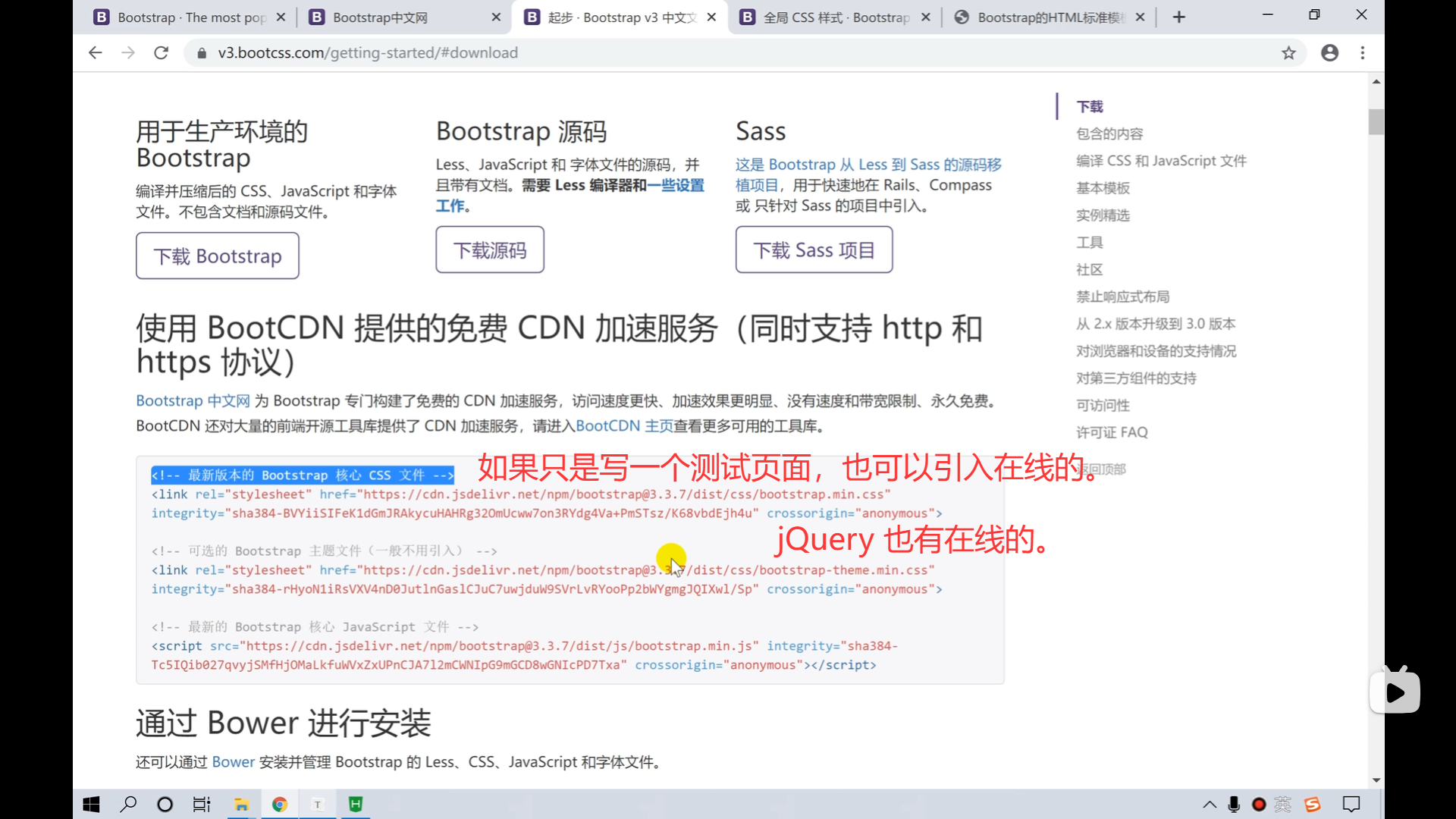1456x819 pixels.
Task: Open the Chrome three-dot menu
Action: (x=1363, y=53)
